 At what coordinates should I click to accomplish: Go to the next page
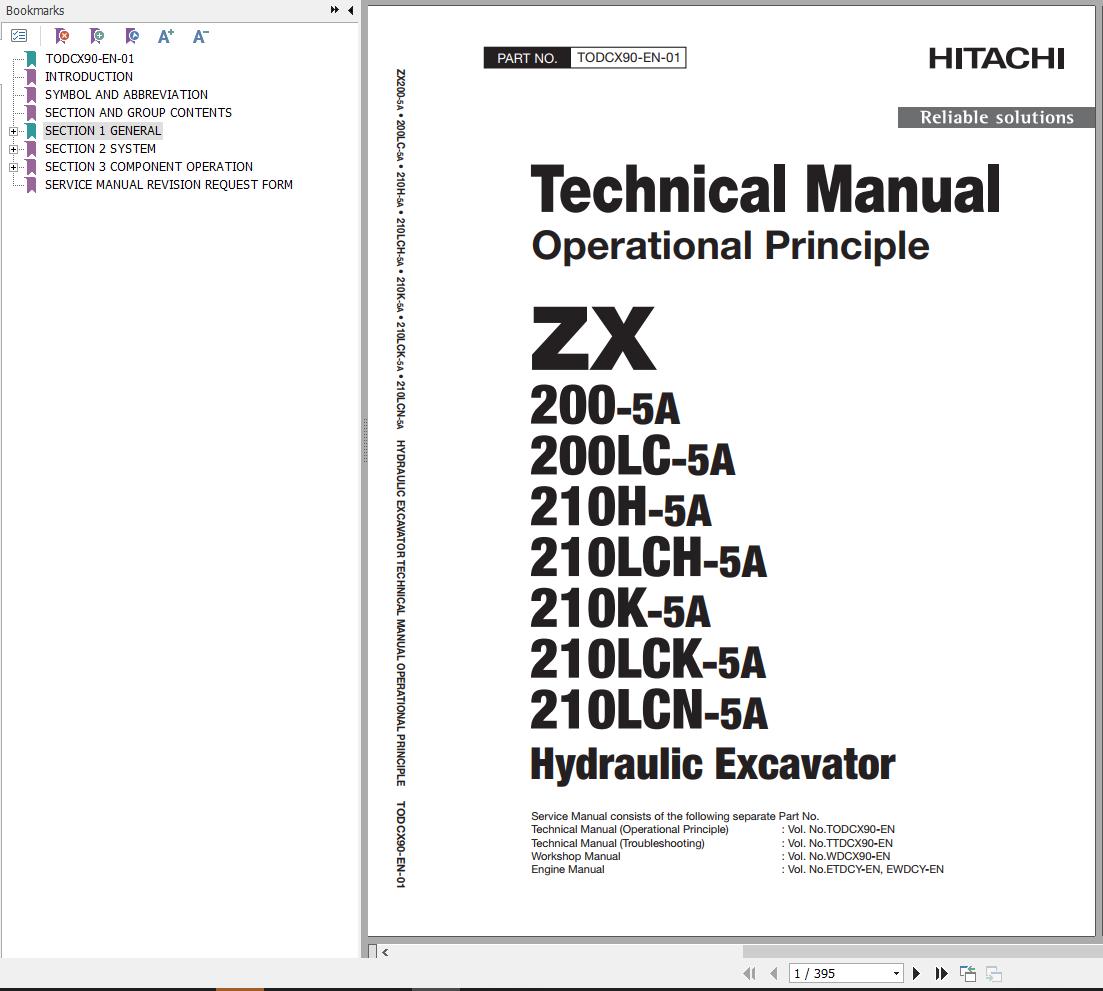(916, 973)
